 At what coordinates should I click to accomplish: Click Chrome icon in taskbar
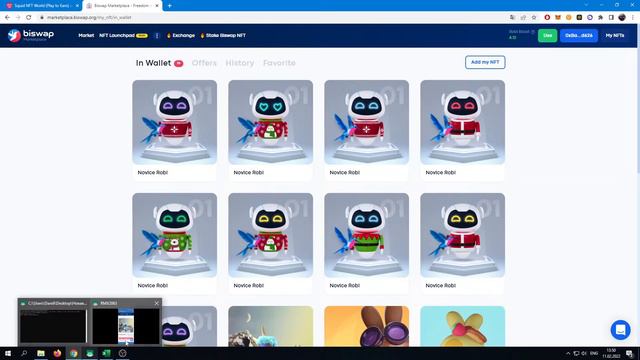point(73,353)
